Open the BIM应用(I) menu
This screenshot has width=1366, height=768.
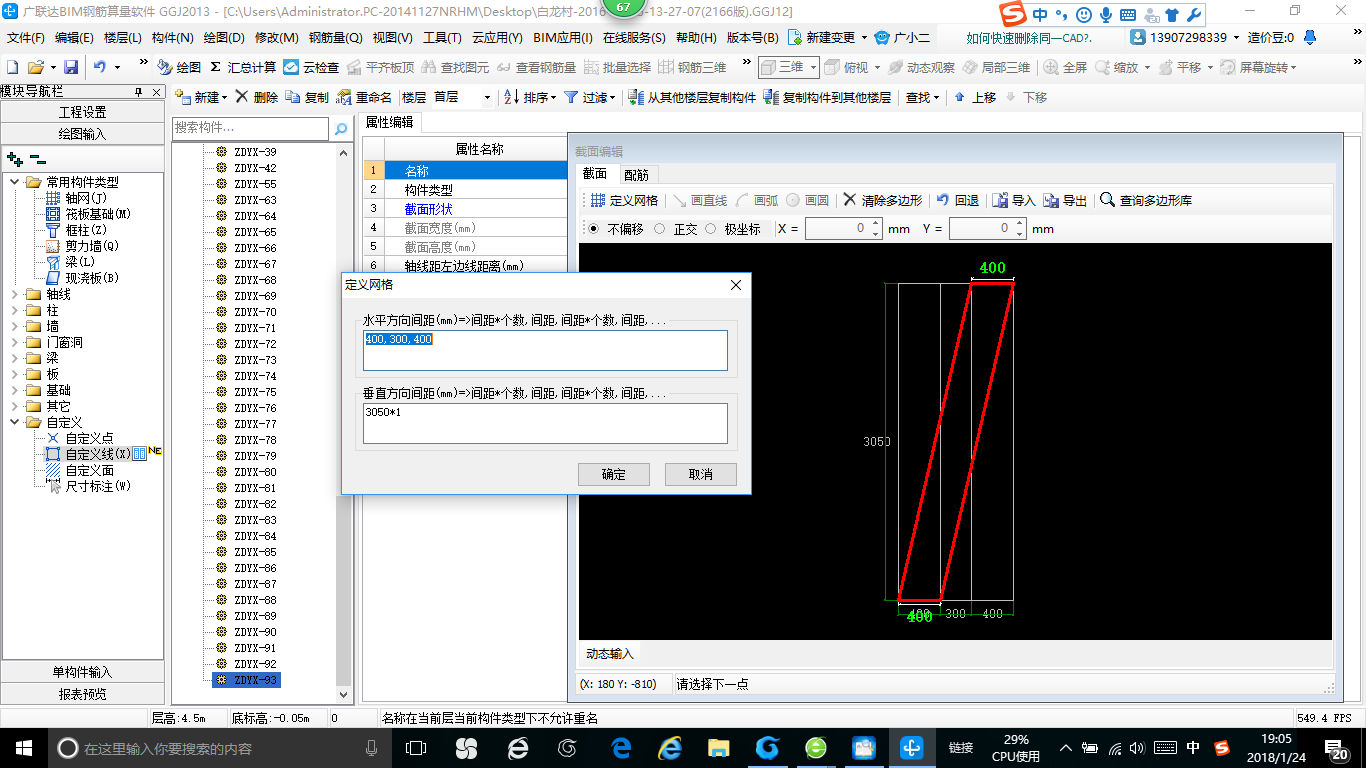pos(563,38)
